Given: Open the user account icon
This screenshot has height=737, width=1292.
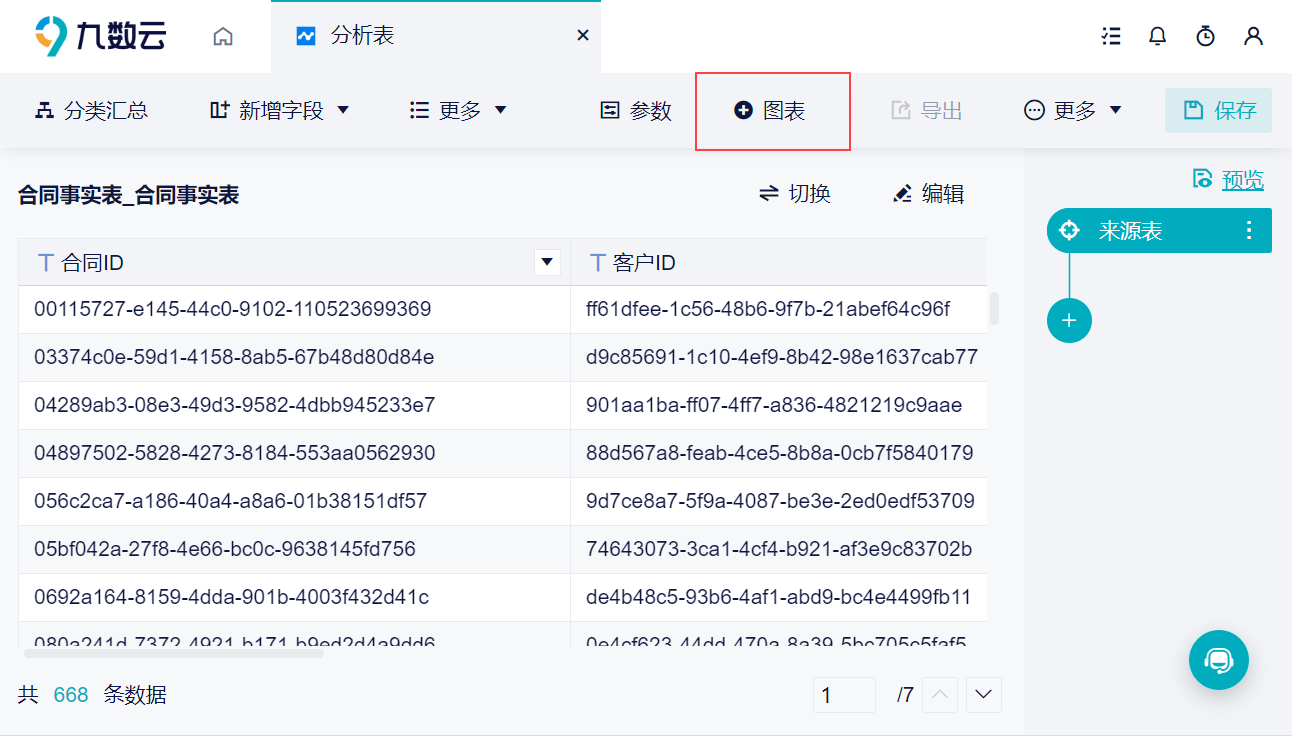Looking at the screenshot, I should pos(1254,36).
